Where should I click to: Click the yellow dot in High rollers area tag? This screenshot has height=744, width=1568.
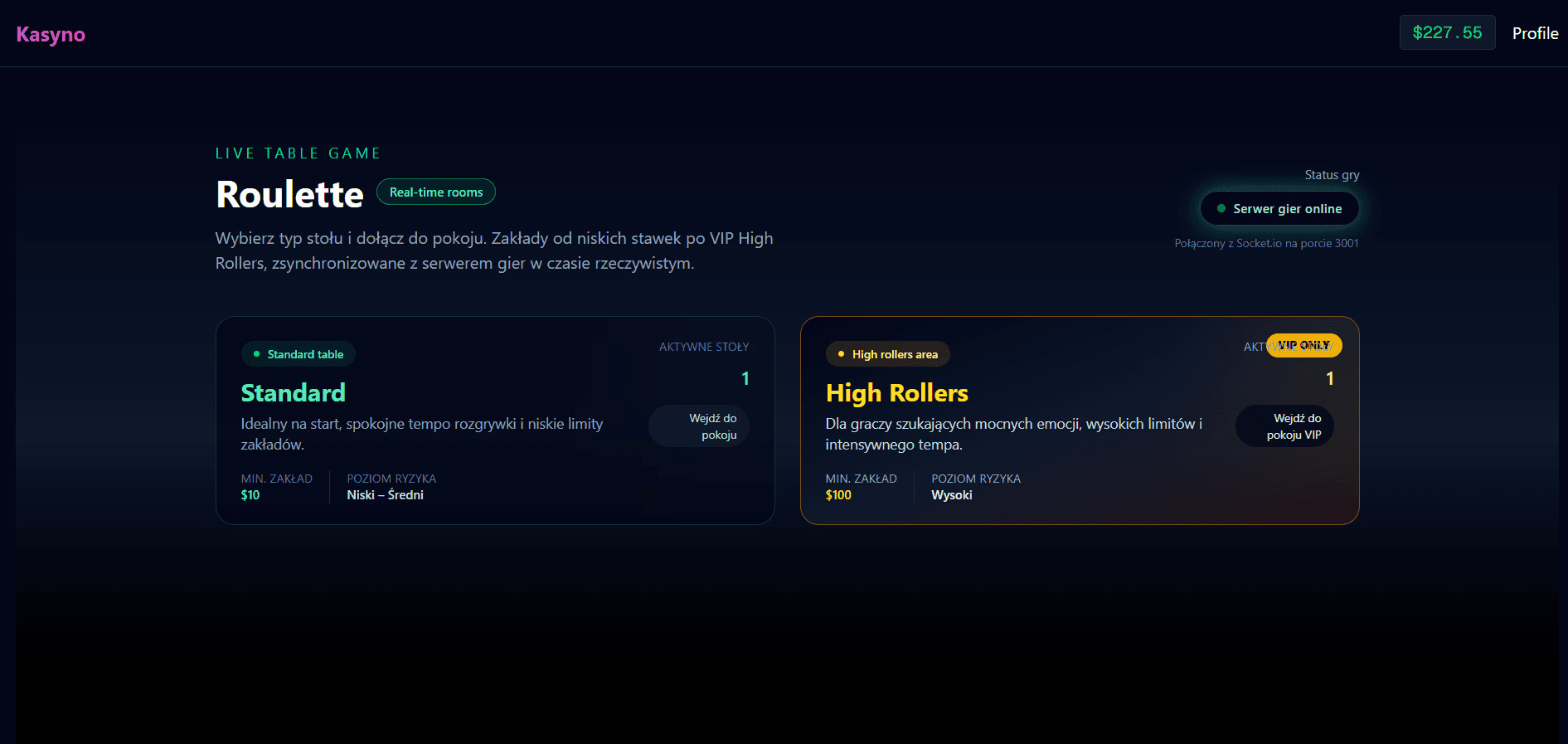tap(841, 354)
